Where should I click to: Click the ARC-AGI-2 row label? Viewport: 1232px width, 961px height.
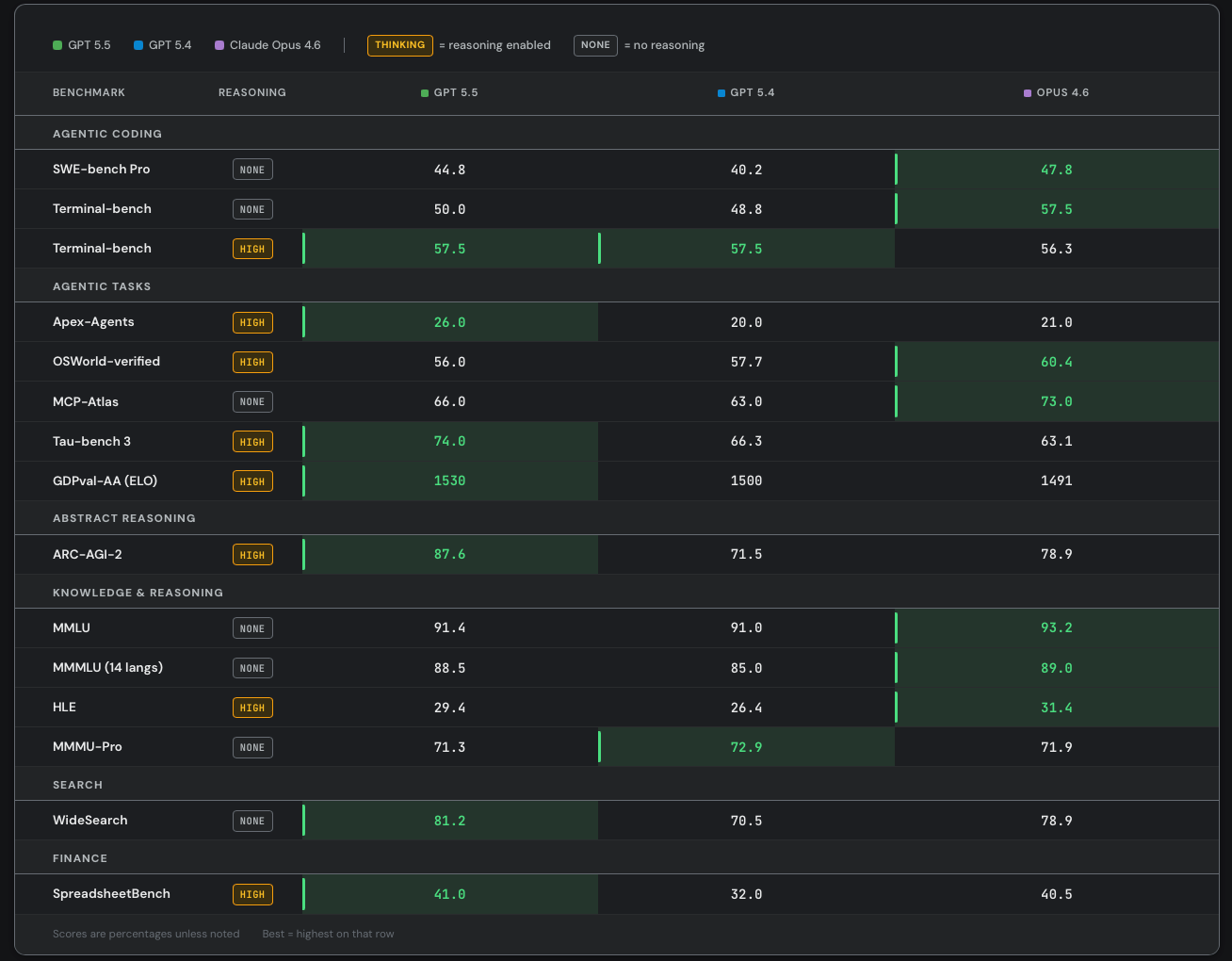pyautogui.click(x=88, y=554)
